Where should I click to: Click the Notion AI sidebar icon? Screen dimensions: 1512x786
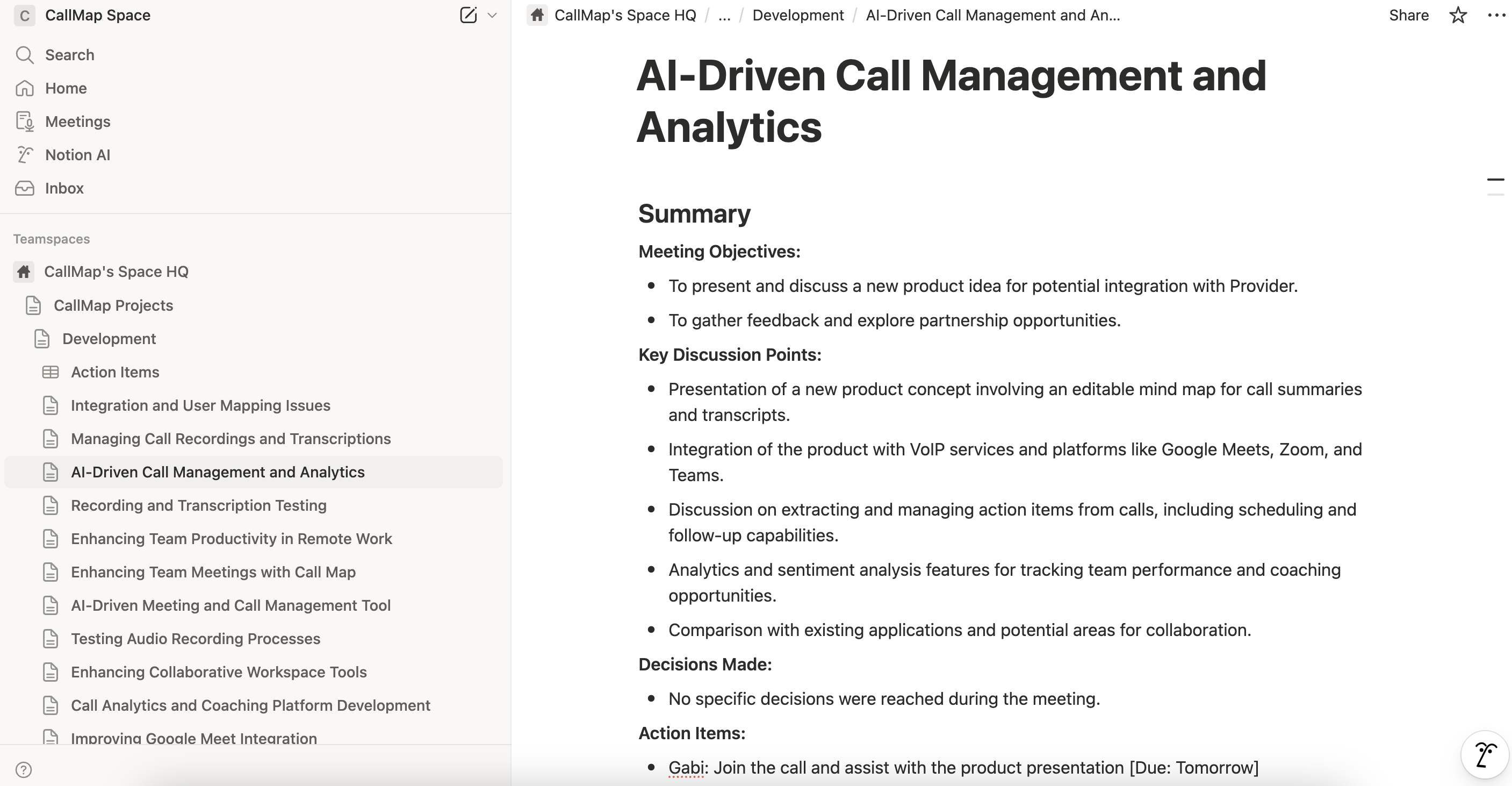click(x=25, y=154)
